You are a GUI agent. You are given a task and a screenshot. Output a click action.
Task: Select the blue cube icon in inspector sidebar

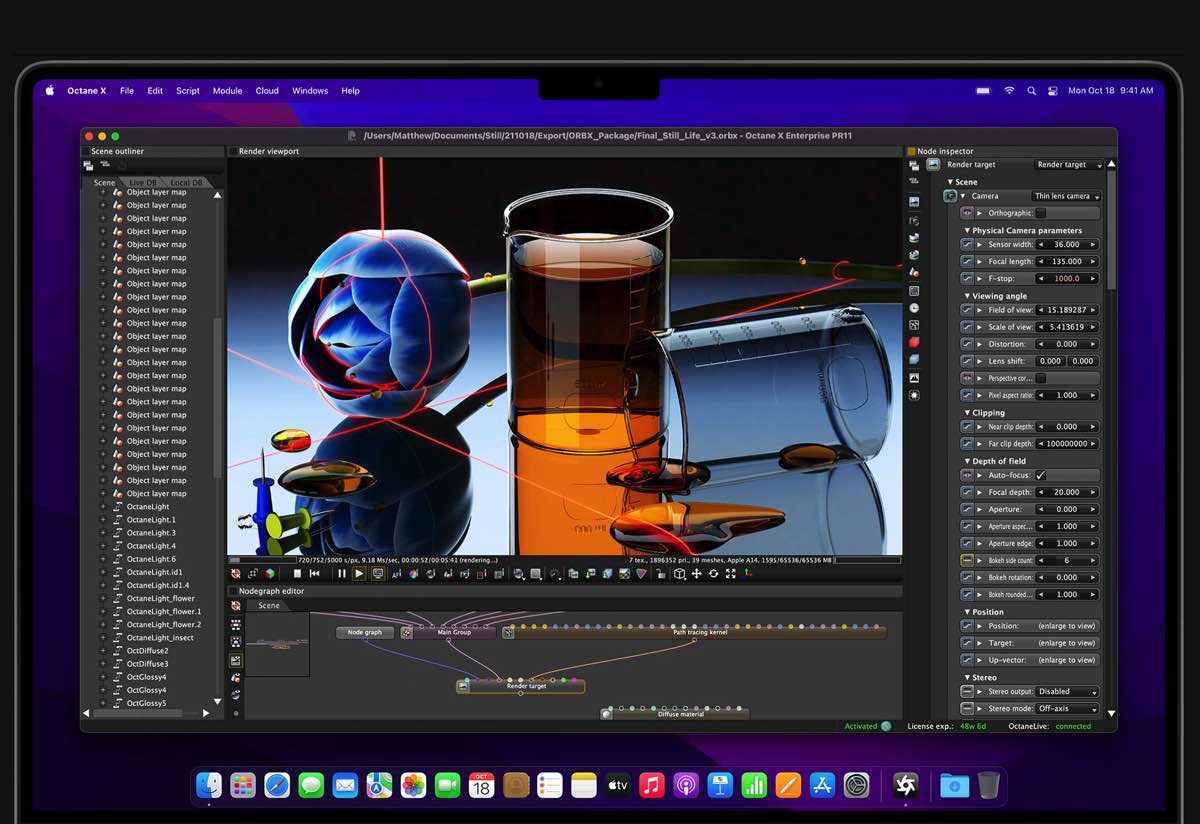[x=914, y=360]
